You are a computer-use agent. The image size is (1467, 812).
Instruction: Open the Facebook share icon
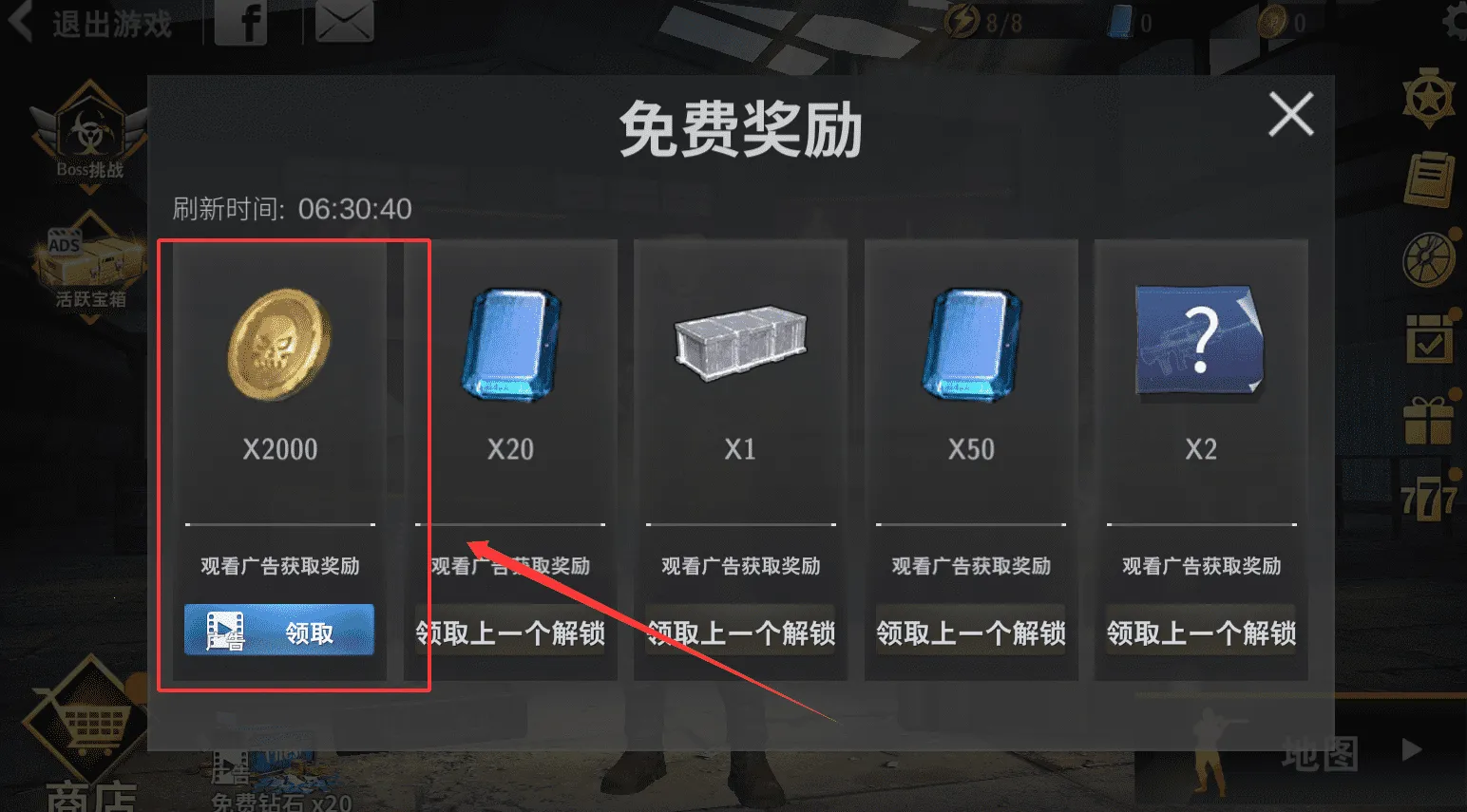[x=240, y=22]
